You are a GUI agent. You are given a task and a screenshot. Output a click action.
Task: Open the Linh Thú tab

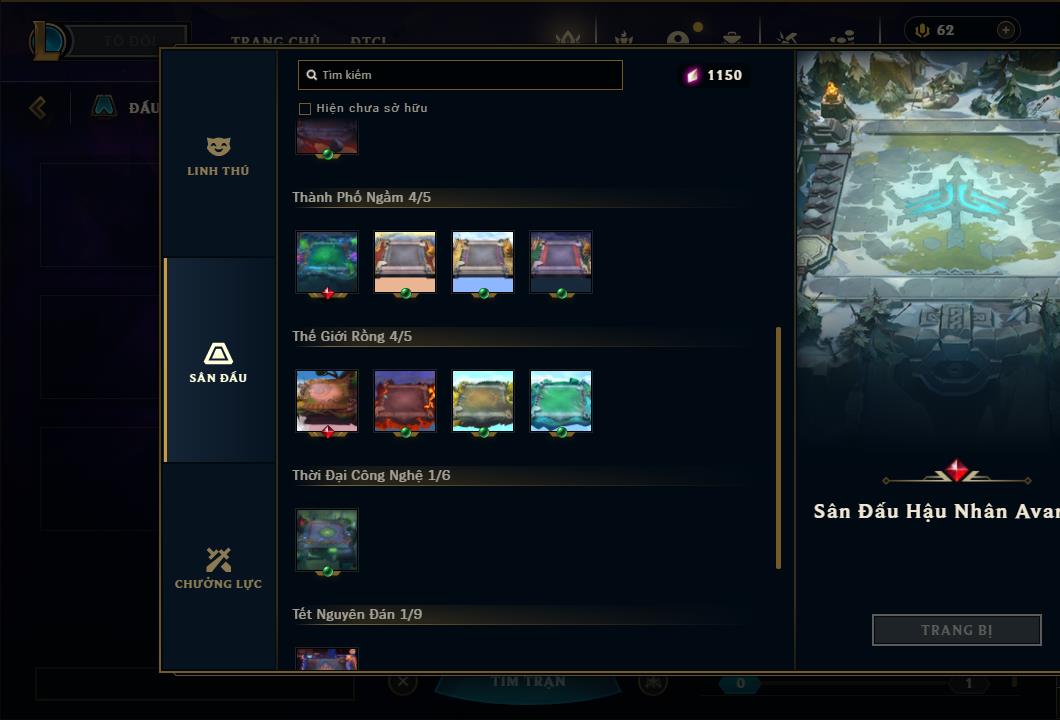[218, 157]
